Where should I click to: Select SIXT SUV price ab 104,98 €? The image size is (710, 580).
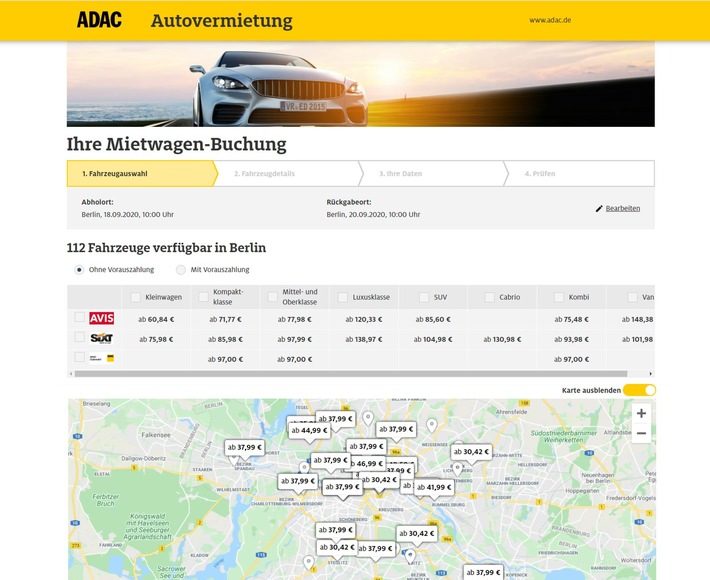coord(433,339)
